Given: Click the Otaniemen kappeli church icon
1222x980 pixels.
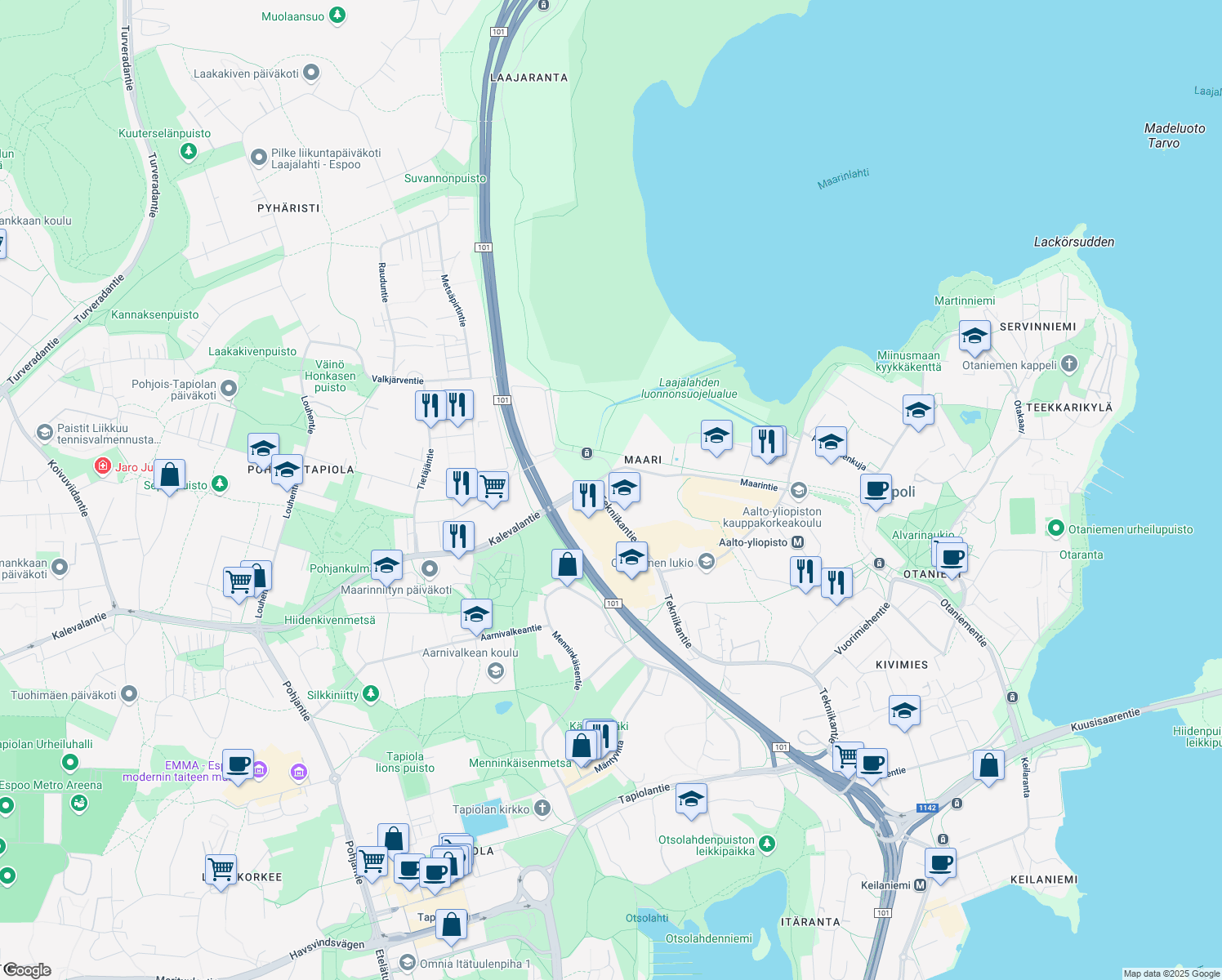Looking at the screenshot, I should (x=1069, y=364).
